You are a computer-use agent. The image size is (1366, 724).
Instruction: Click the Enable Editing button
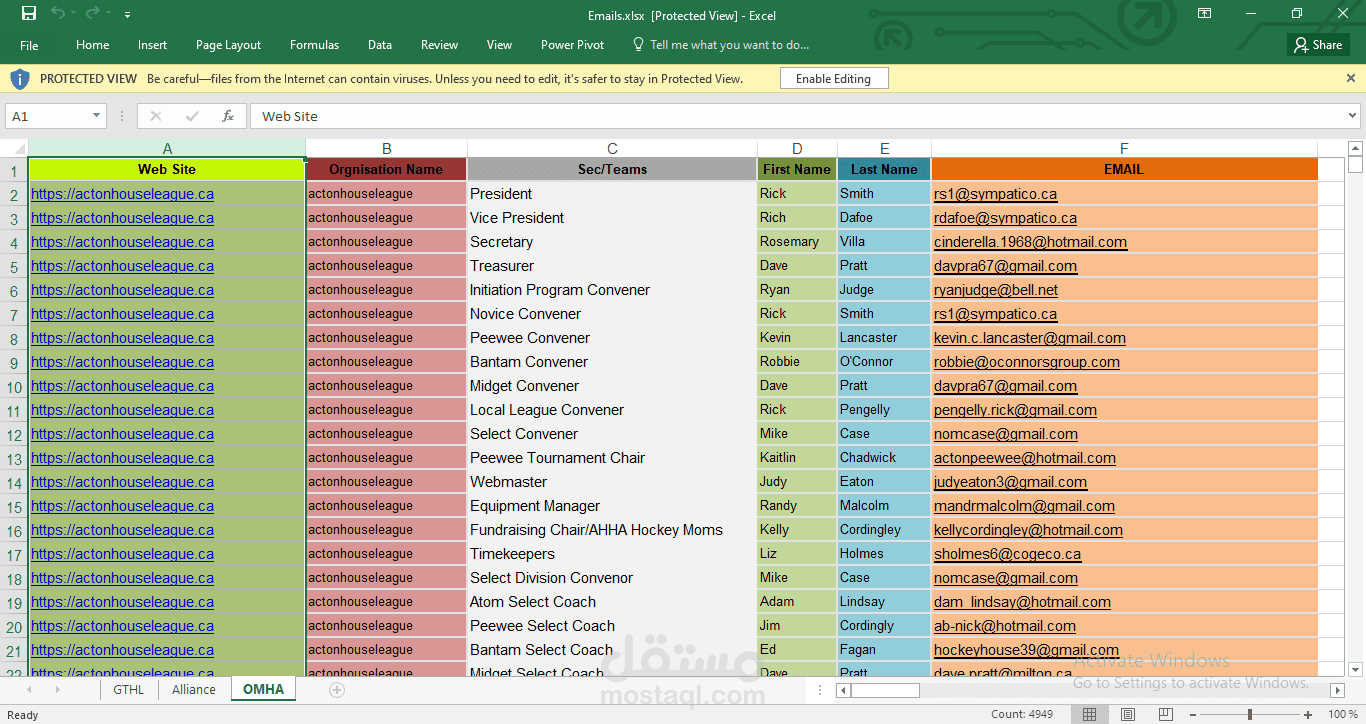[x=834, y=77]
